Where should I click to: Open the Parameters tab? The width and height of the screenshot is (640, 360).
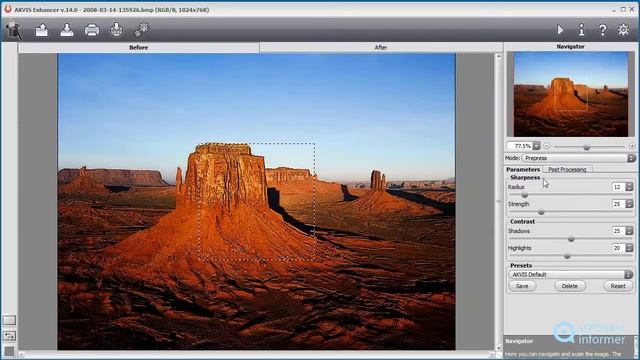coord(523,169)
